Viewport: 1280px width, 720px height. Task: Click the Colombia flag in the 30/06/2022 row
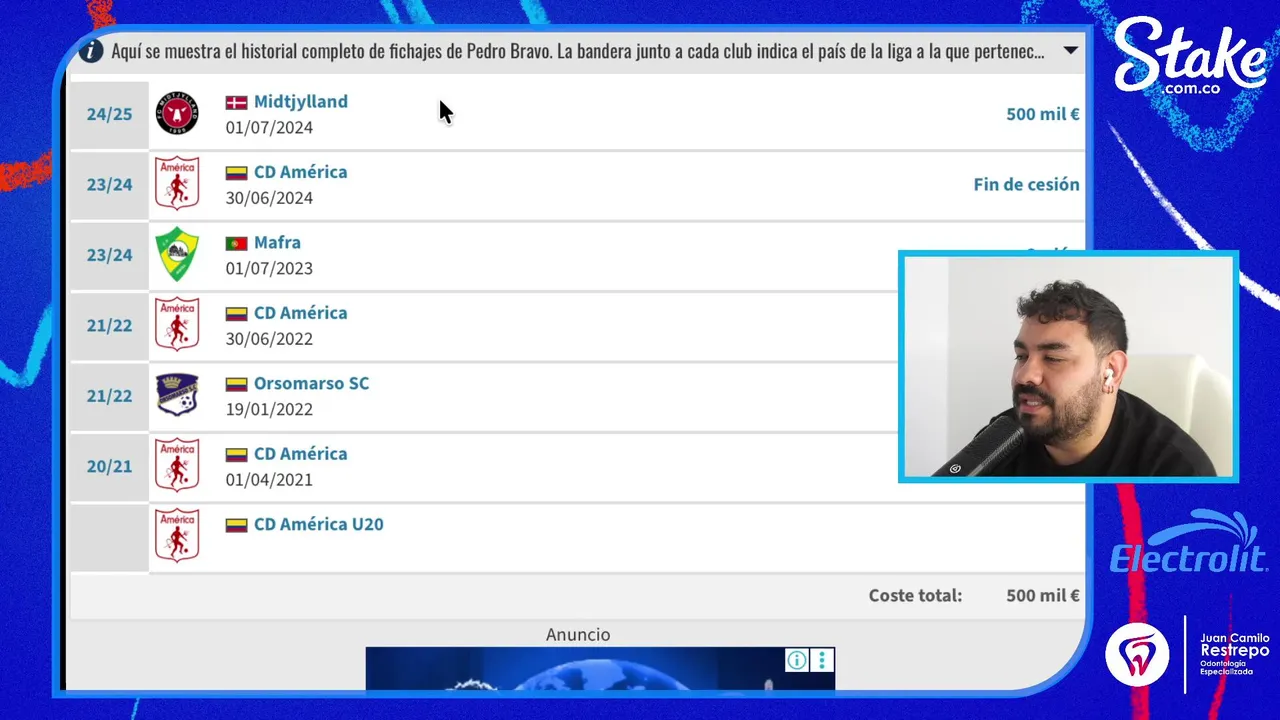tap(236, 313)
